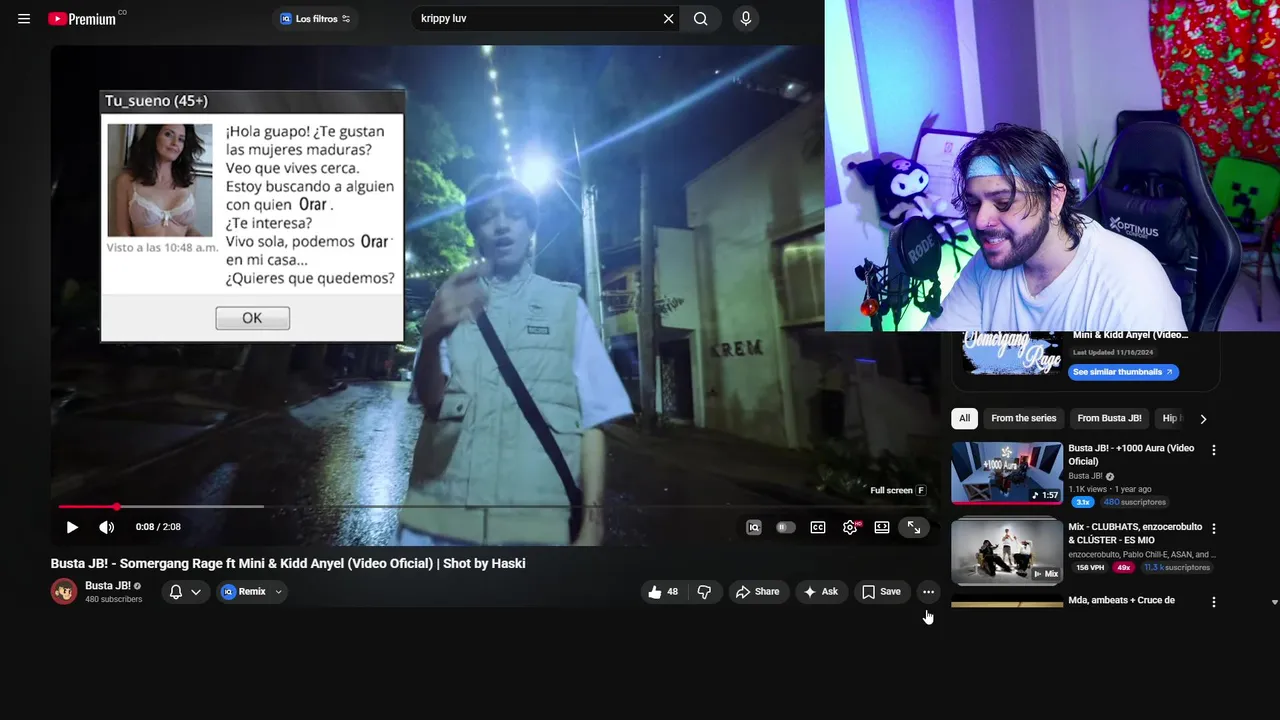Screen dimensions: 1280x720
Task: Show more chips with right arrow
Action: click(1203, 419)
